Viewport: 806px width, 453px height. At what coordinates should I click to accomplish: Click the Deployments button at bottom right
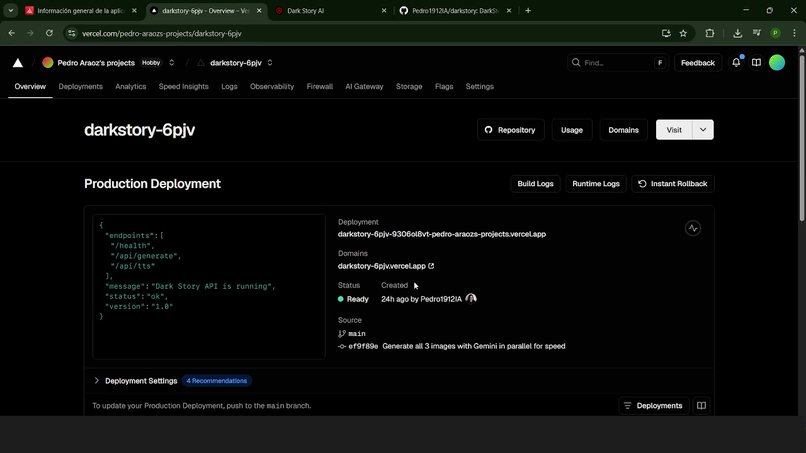653,406
